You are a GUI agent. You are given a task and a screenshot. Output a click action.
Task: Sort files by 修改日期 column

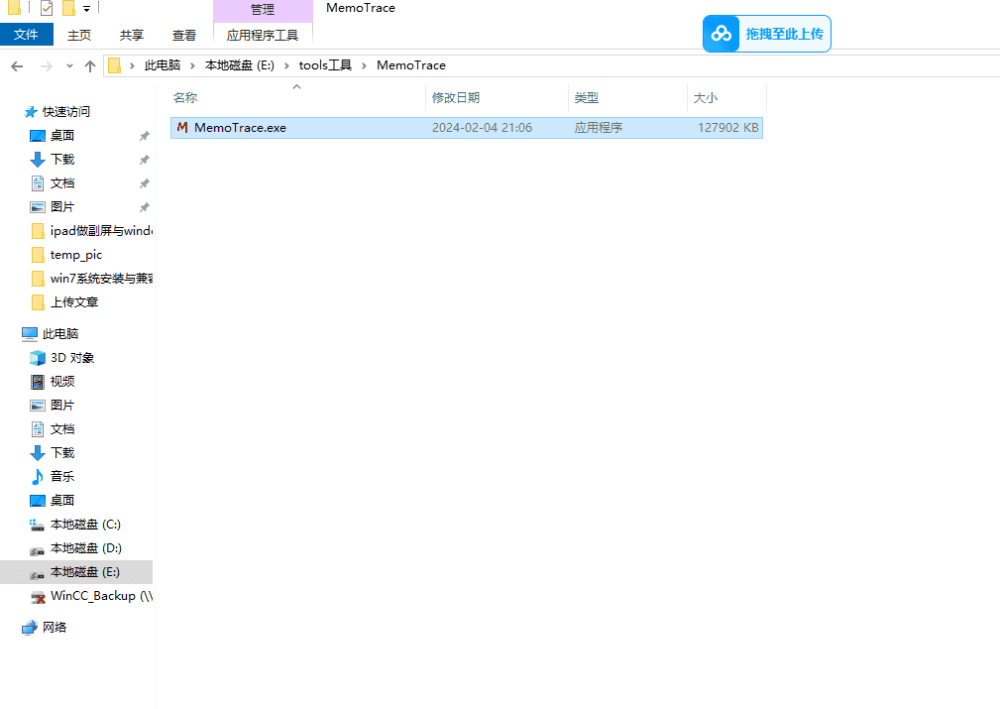(x=455, y=98)
